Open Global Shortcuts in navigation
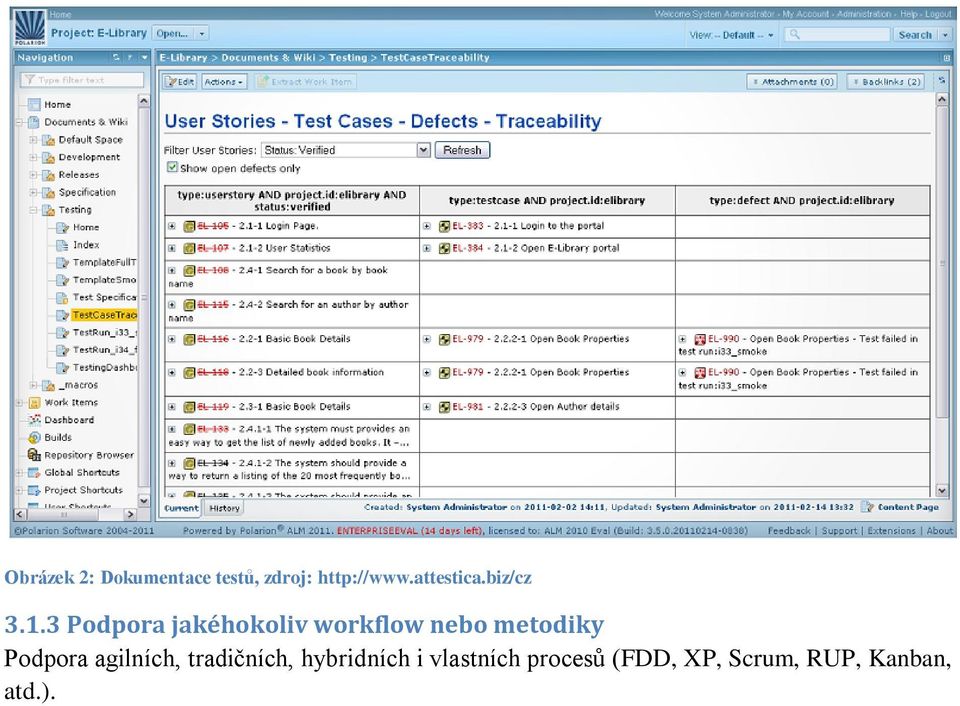960x706 pixels. tap(81, 473)
